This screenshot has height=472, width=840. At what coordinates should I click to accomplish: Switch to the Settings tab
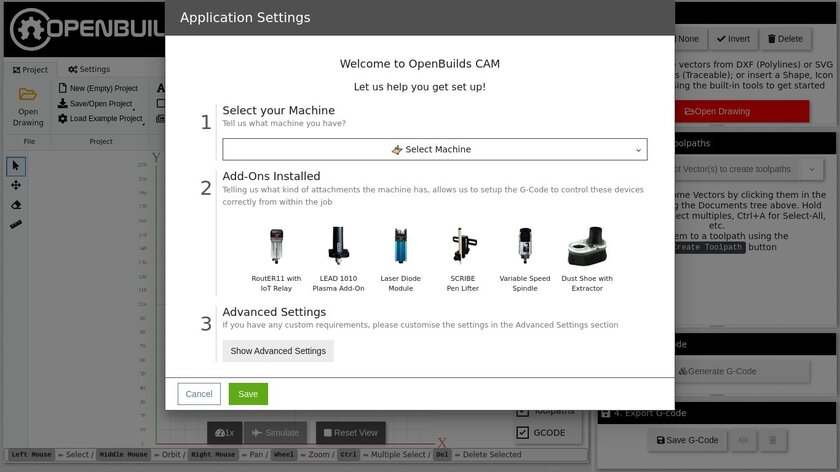click(89, 69)
